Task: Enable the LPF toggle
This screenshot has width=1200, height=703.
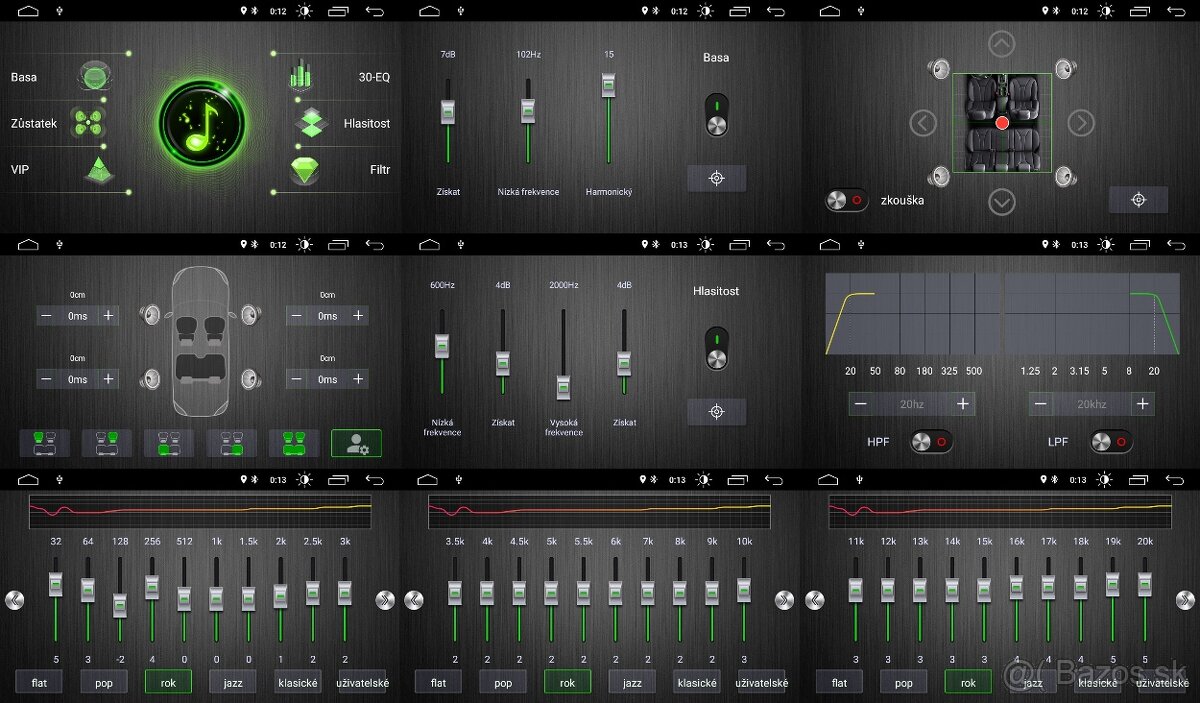Action: 1111,442
